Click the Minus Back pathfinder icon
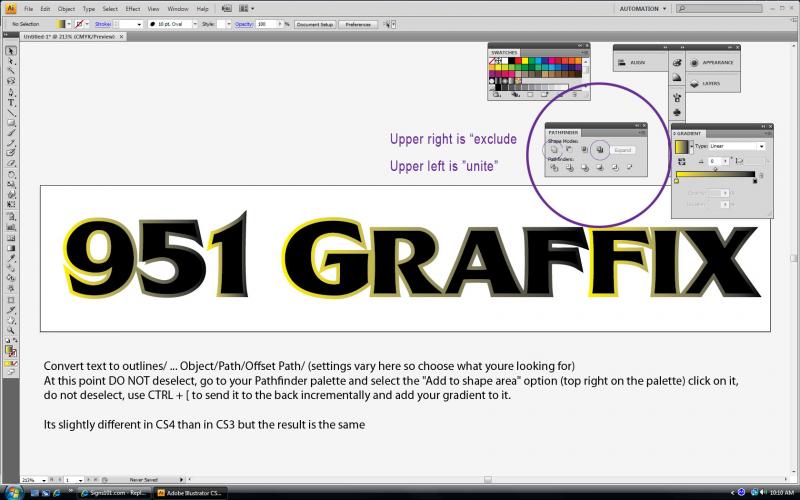Viewport: 800px width, 500px height. [630, 167]
